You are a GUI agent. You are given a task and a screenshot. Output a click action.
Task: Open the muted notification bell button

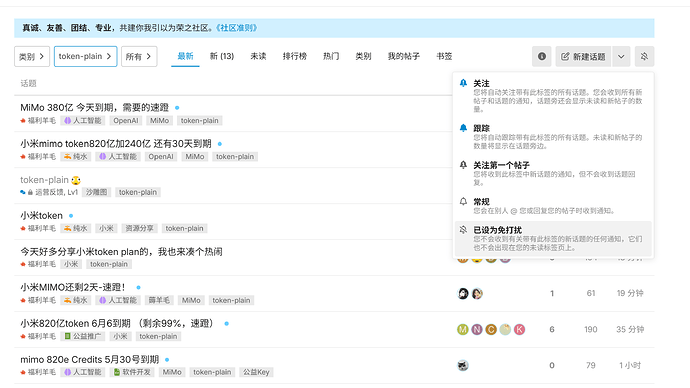644,56
